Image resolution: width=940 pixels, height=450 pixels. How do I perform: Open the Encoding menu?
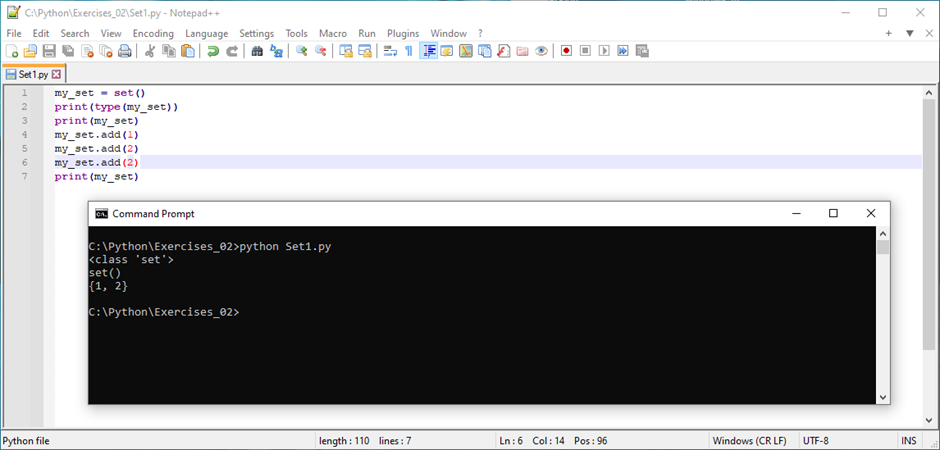pyautogui.click(x=153, y=34)
